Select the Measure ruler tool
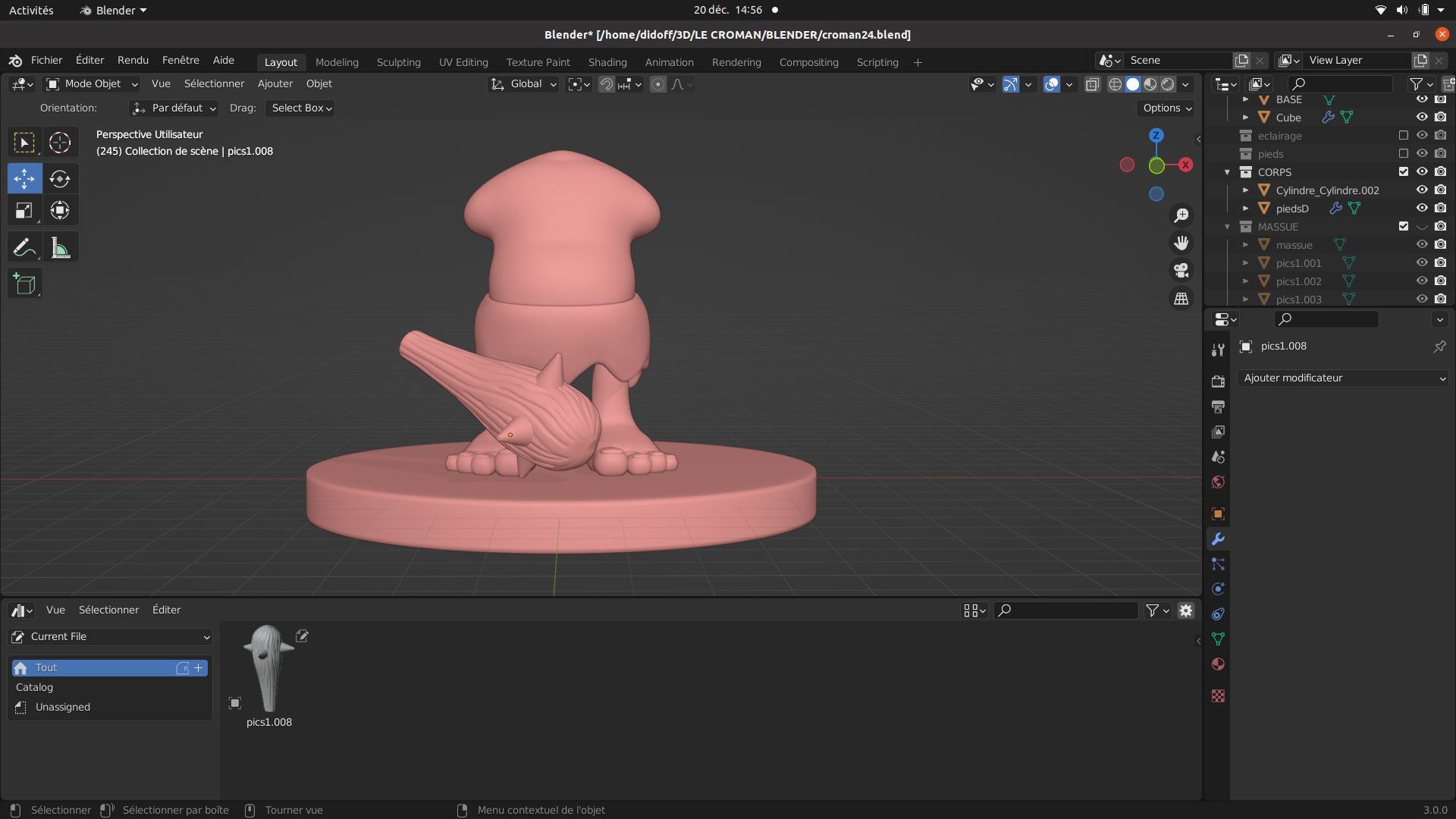 coord(60,247)
